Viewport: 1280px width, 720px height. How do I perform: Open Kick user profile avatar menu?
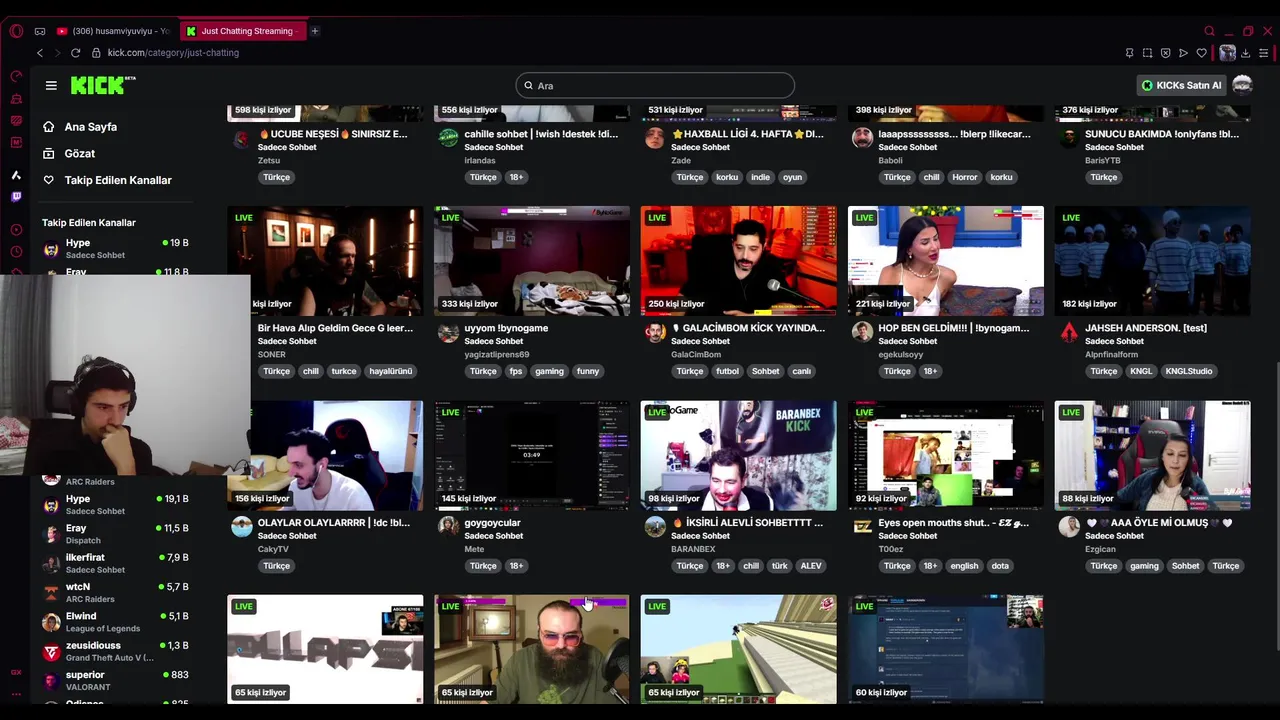pos(1242,85)
